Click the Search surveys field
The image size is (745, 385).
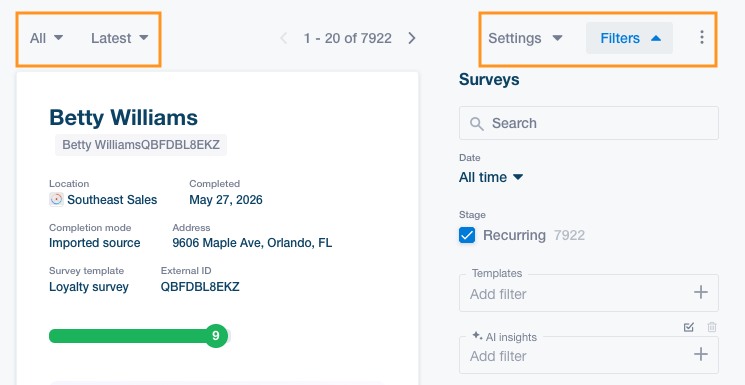pos(589,123)
